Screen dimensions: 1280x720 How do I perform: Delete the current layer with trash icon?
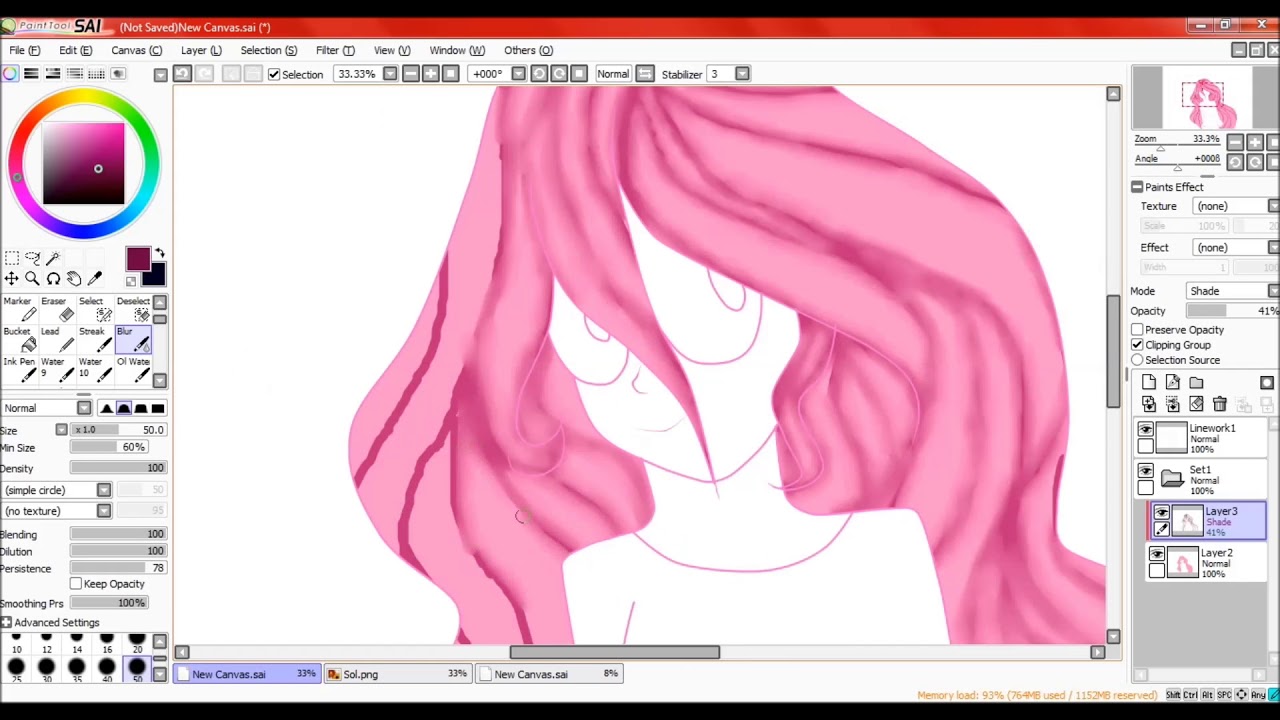(1220, 404)
